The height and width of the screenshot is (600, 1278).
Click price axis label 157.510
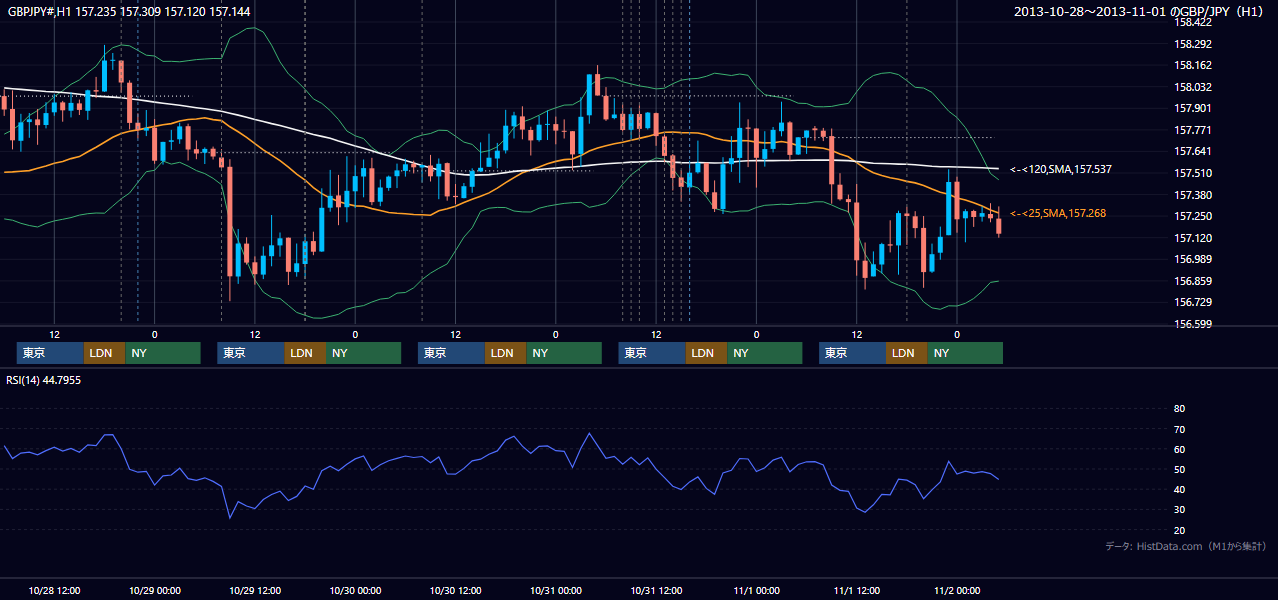click(1194, 173)
